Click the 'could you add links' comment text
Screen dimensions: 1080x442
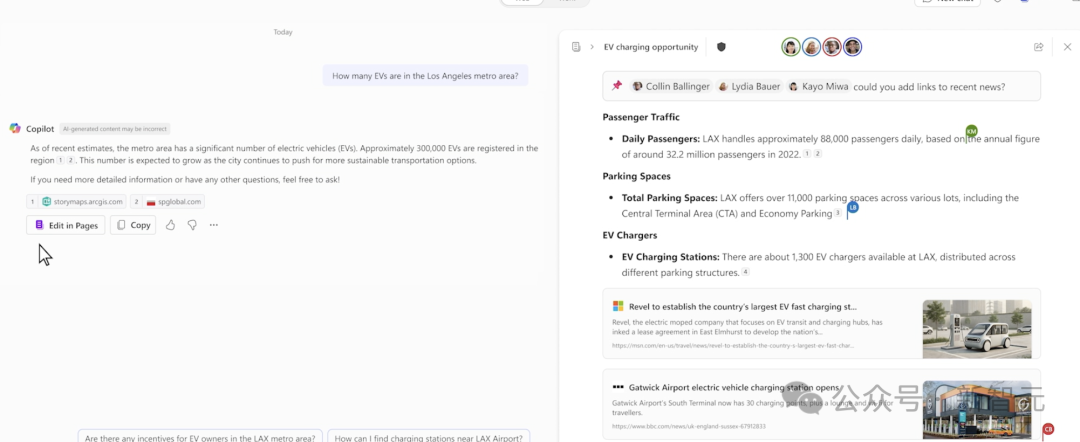929,87
